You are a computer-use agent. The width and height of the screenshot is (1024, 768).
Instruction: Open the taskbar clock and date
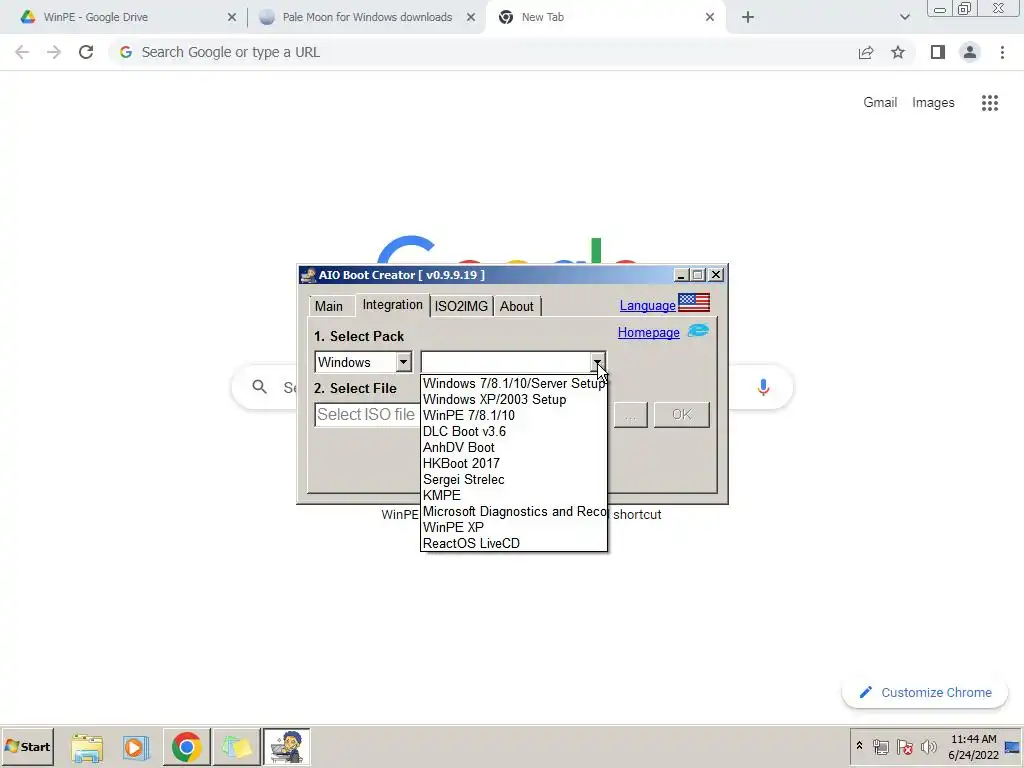tap(973, 746)
